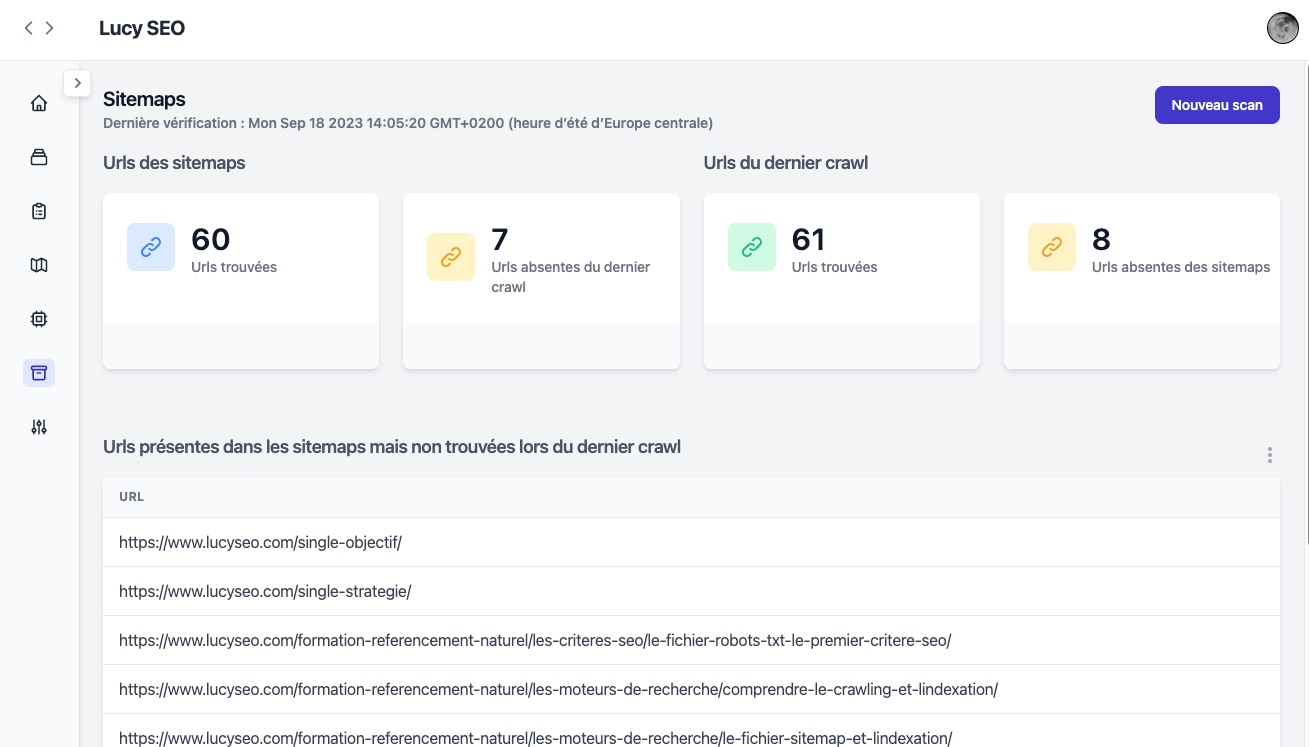Open the drive/storage icon in the sidebar
Screen dimensions: 1309x747
pos(39,157)
